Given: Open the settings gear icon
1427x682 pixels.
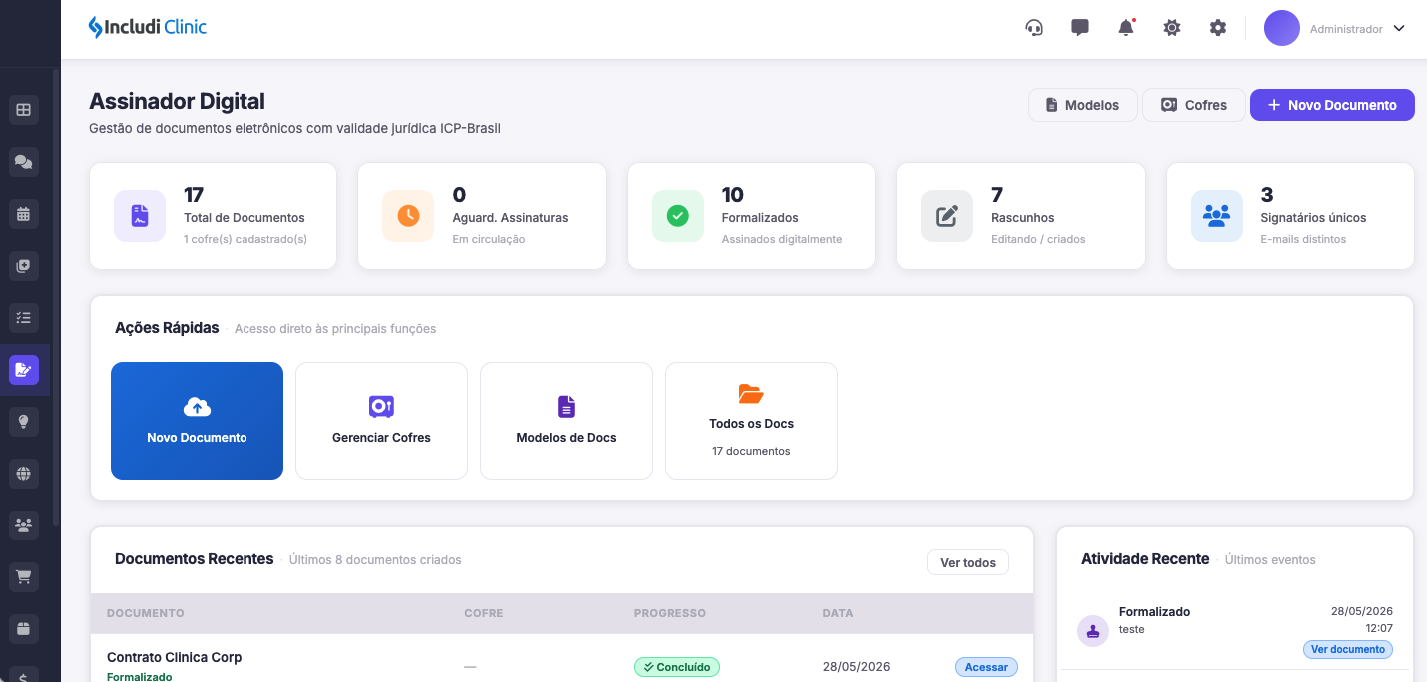Looking at the screenshot, I should pyautogui.click(x=1218, y=28).
